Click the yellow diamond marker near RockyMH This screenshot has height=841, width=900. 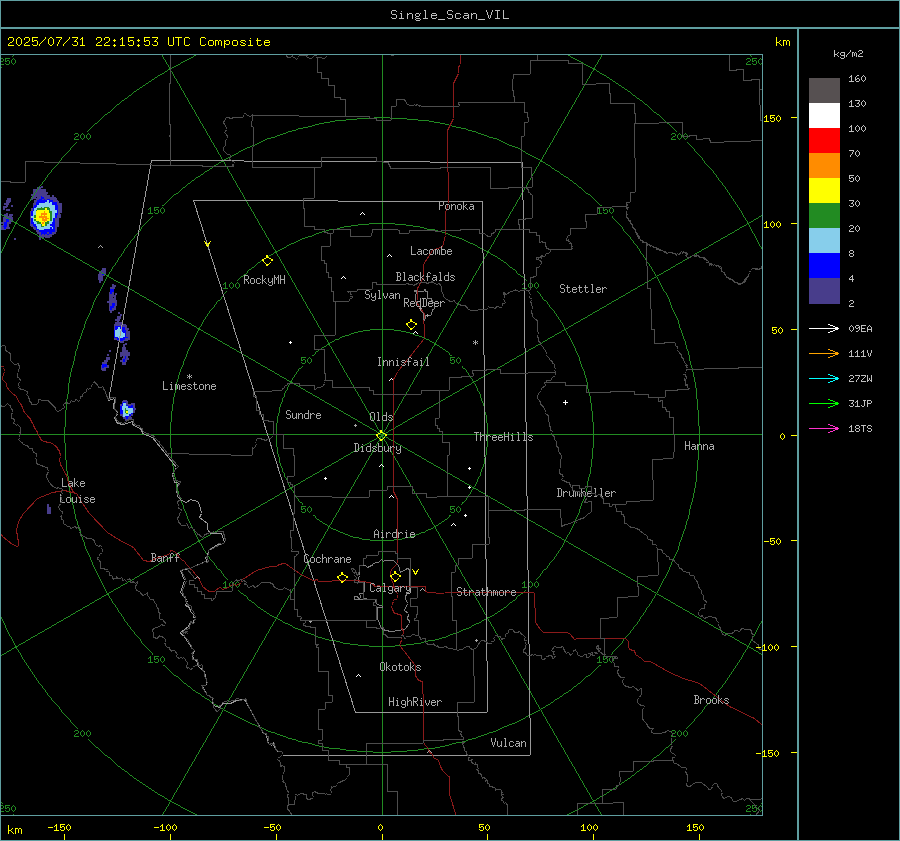[x=267, y=261]
